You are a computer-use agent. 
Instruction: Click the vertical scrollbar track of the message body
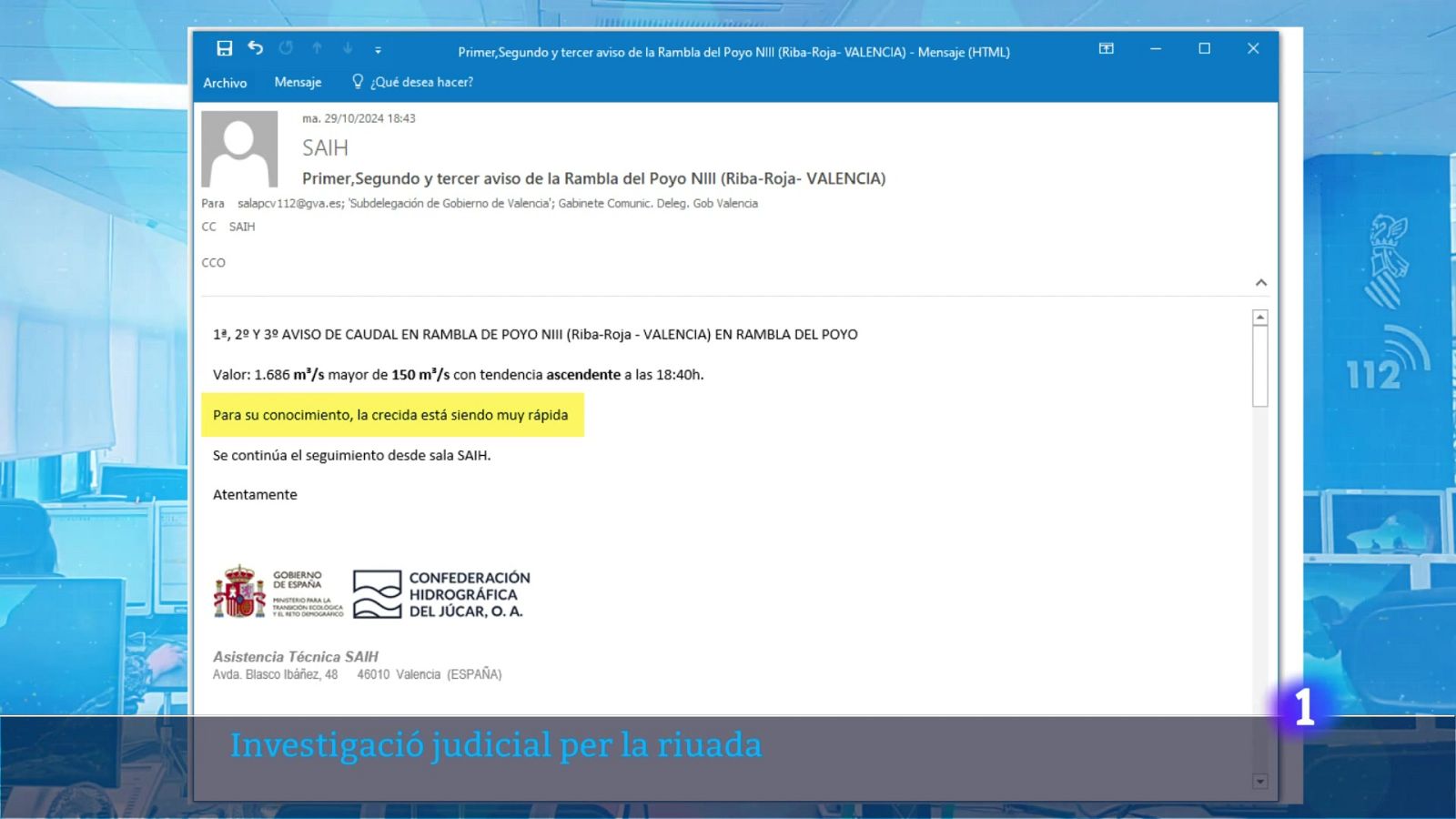1260,546
